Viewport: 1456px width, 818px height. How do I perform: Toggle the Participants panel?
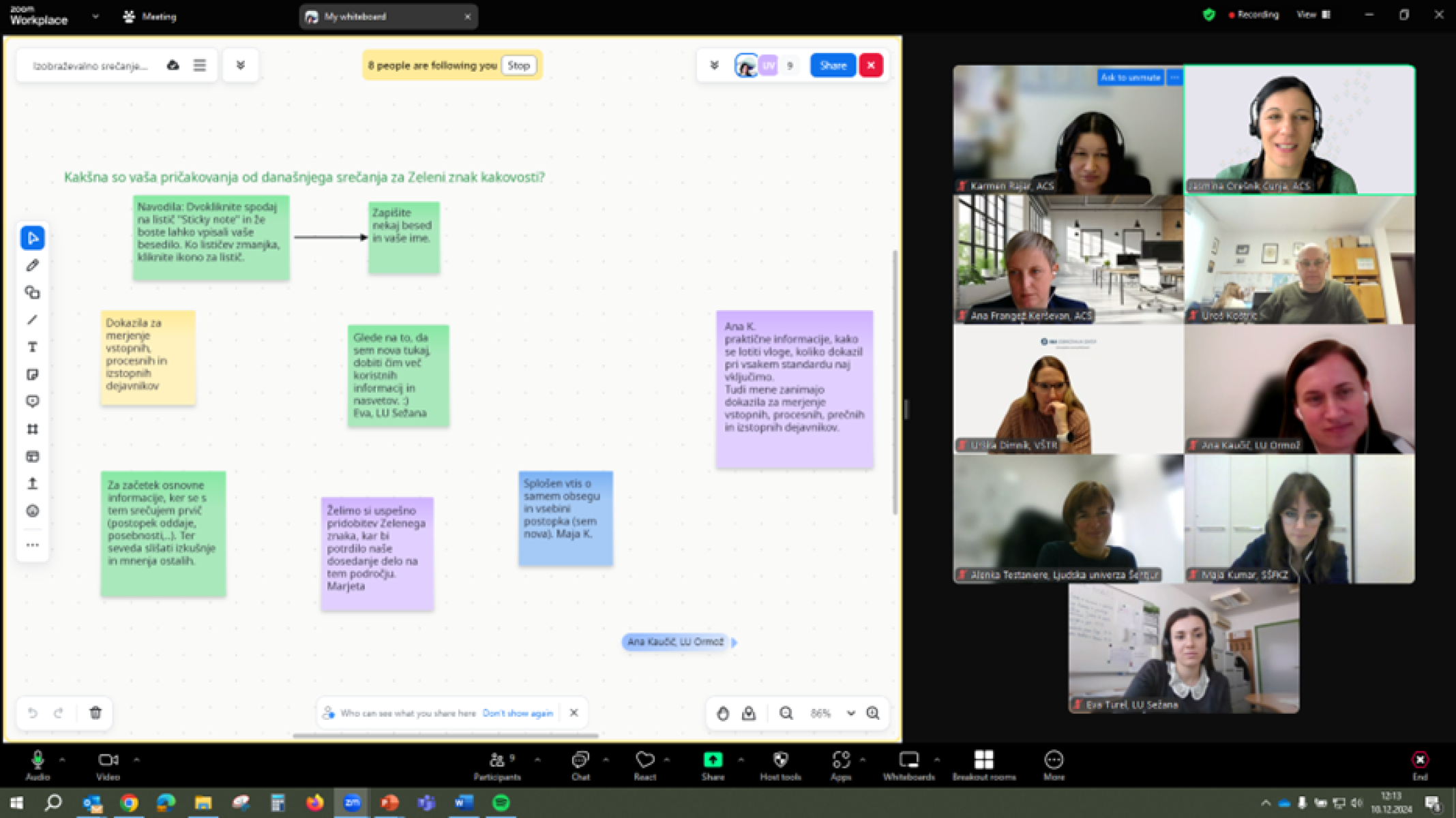point(498,765)
